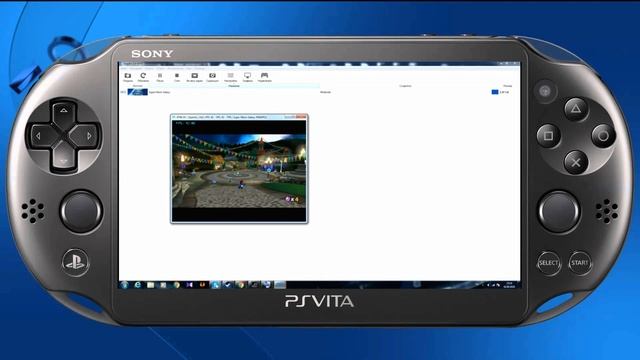Viewport: 640px width, 360px height.
Task: Sort by the Maker column header
Action: click(x=405, y=86)
